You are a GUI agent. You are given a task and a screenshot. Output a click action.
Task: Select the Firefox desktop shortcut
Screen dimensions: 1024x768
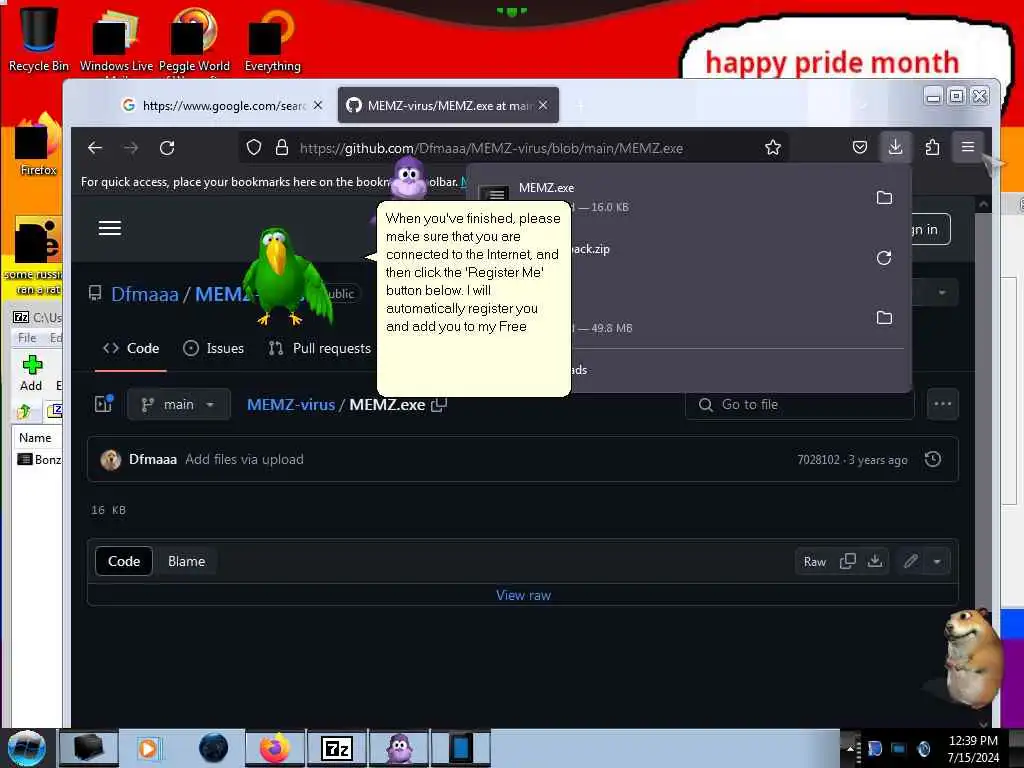[x=37, y=145]
